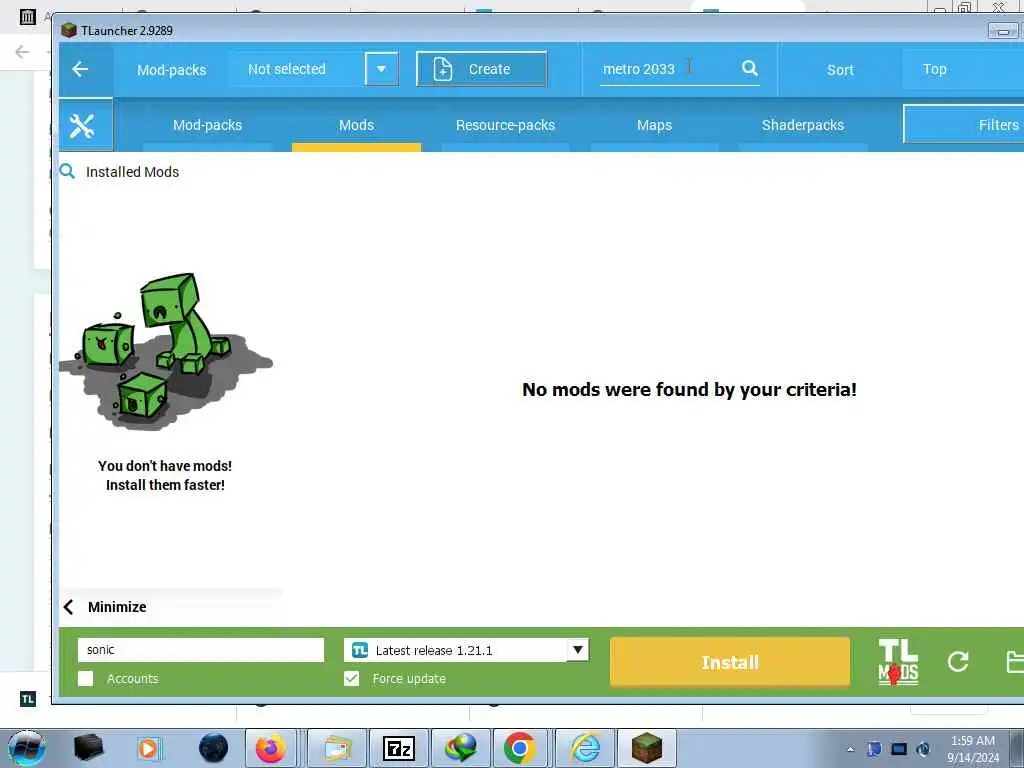Uncheck the Force update checkbox
1024x768 pixels.
[x=351, y=679]
